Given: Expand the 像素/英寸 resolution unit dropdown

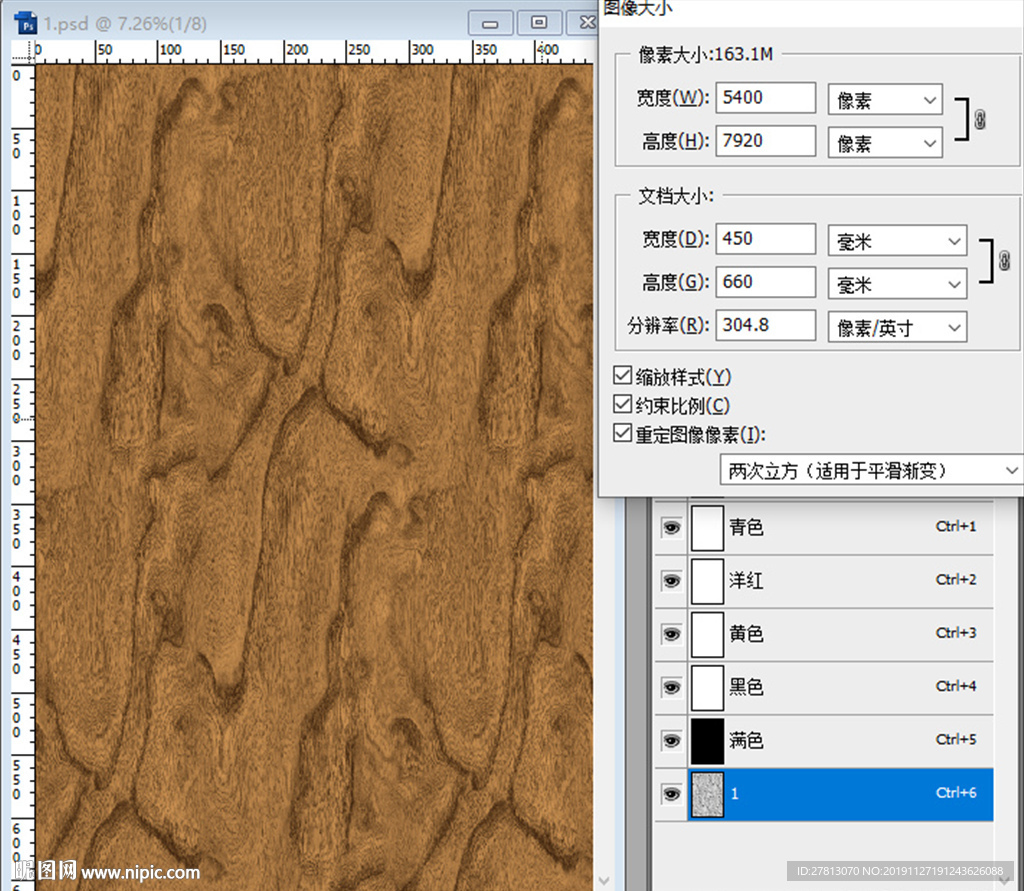Looking at the screenshot, I should [x=897, y=327].
